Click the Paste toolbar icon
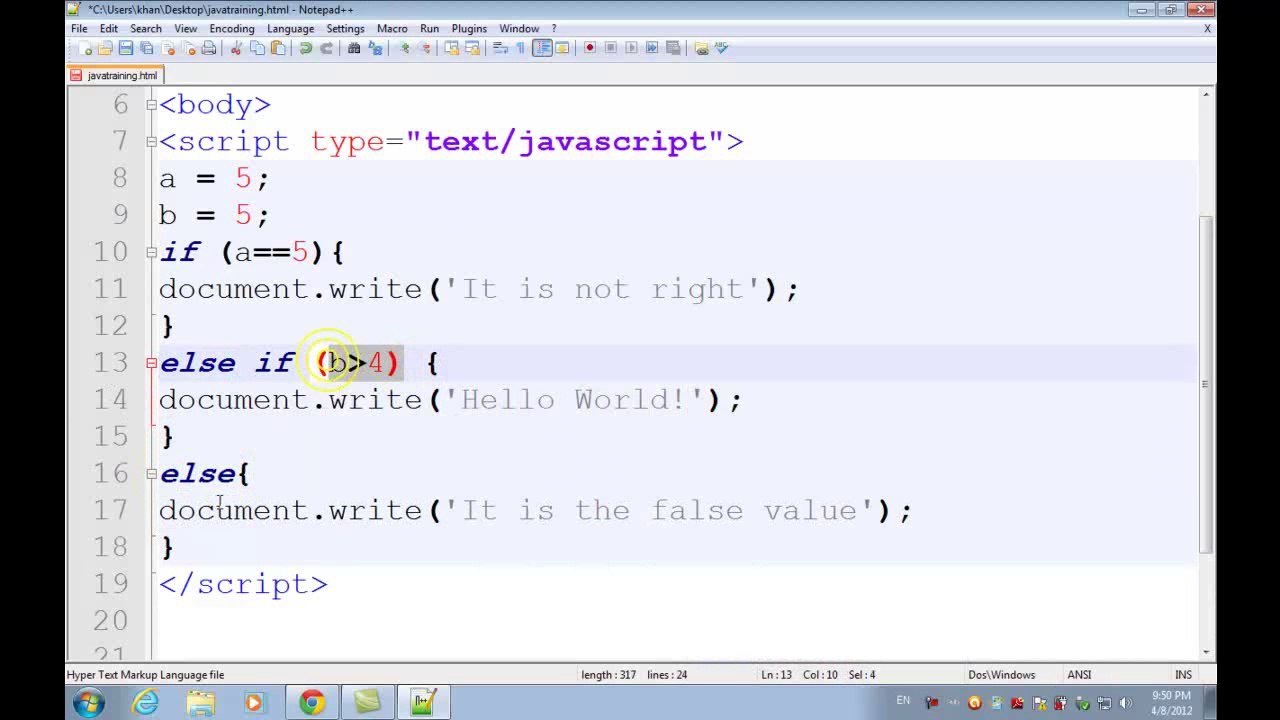Screen dimensions: 1280x720 (x=277, y=48)
